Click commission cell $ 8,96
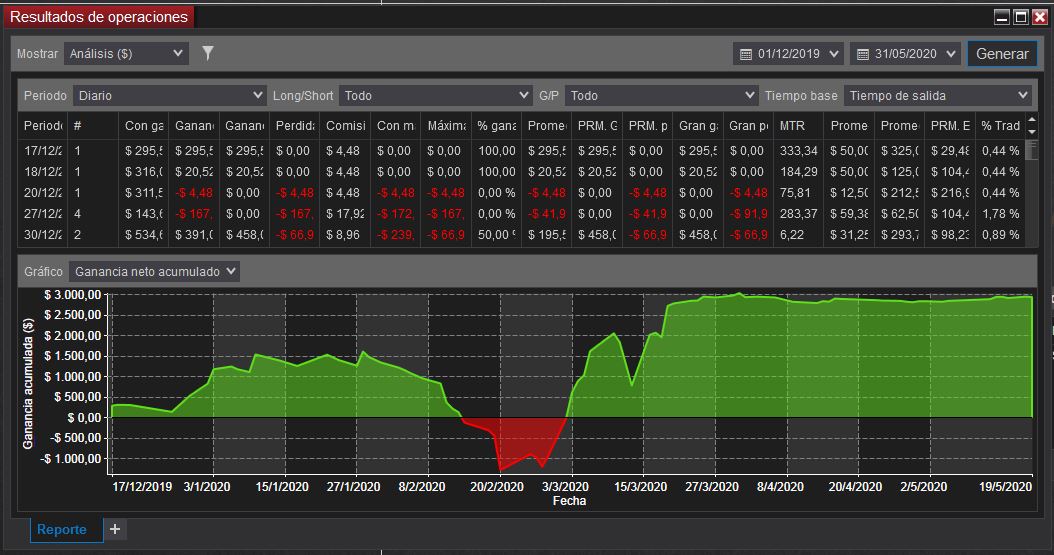The height and width of the screenshot is (555, 1054). (x=343, y=234)
